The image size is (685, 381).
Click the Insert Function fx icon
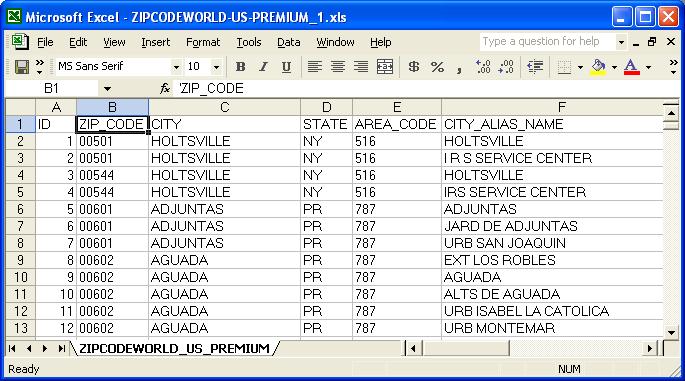165,89
